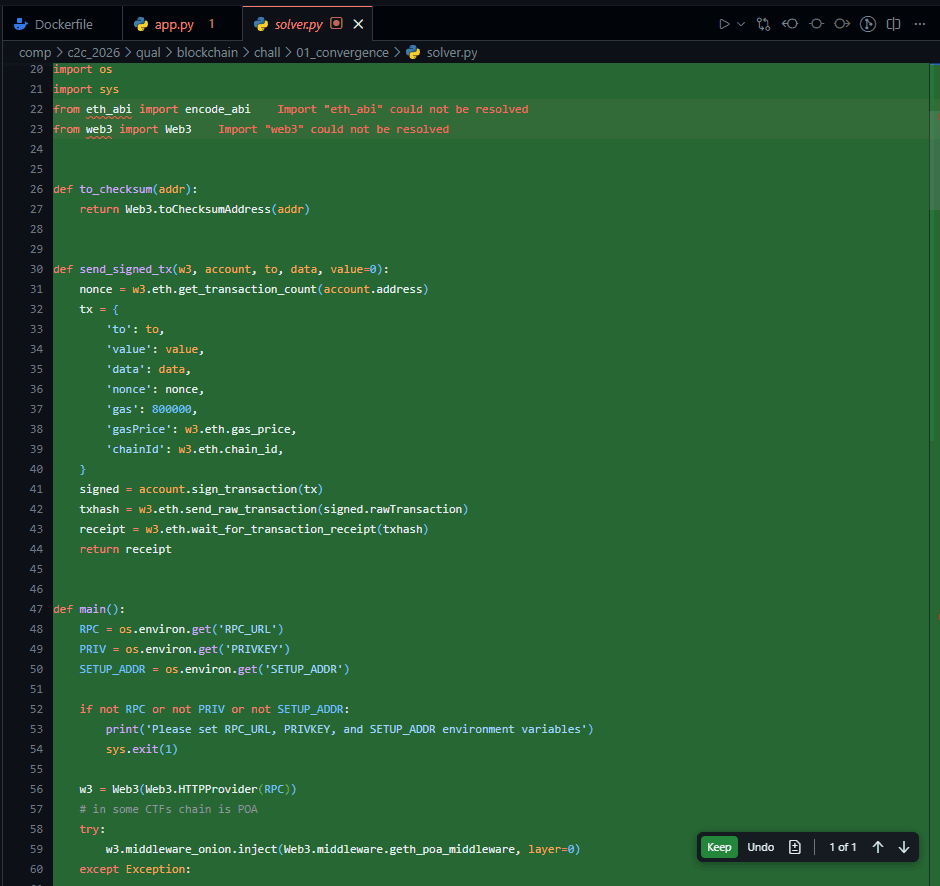Click the source control graph icon
Viewport: 940px width, 886px height.
pyautogui.click(x=868, y=23)
